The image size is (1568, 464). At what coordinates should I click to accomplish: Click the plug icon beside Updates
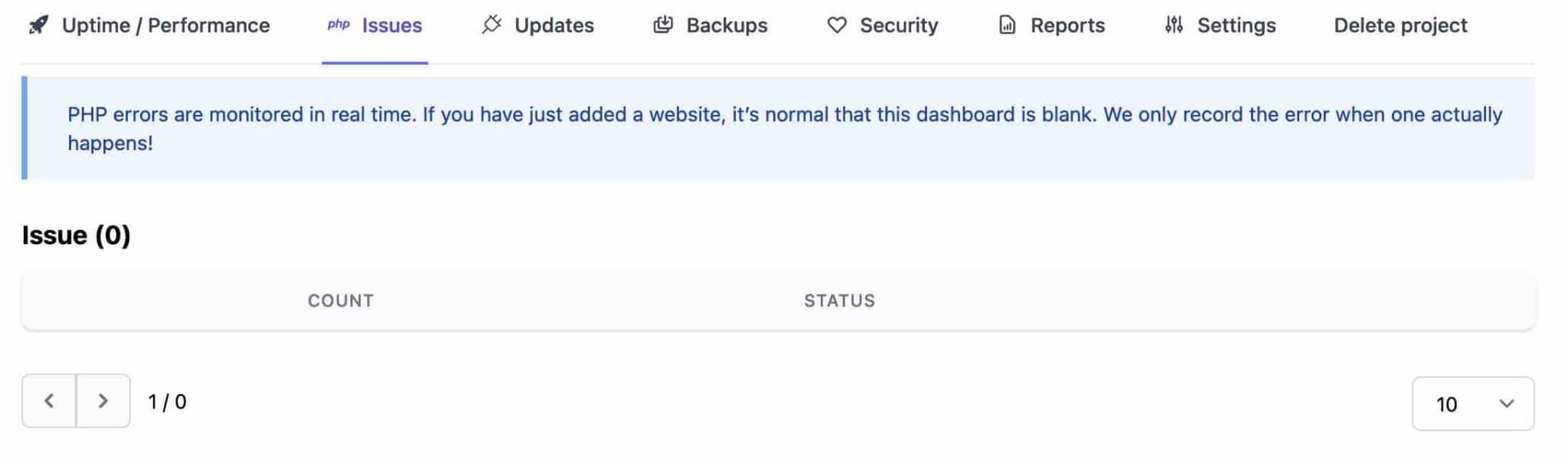(493, 25)
